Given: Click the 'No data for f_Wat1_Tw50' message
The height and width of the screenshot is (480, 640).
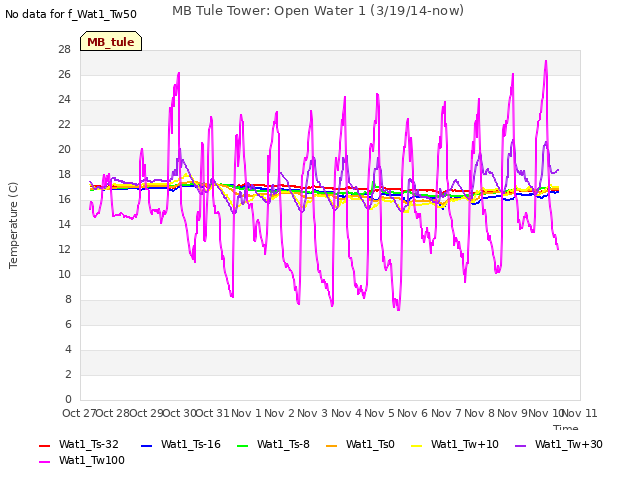Looking at the screenshot, I should (x=71, y=14).
